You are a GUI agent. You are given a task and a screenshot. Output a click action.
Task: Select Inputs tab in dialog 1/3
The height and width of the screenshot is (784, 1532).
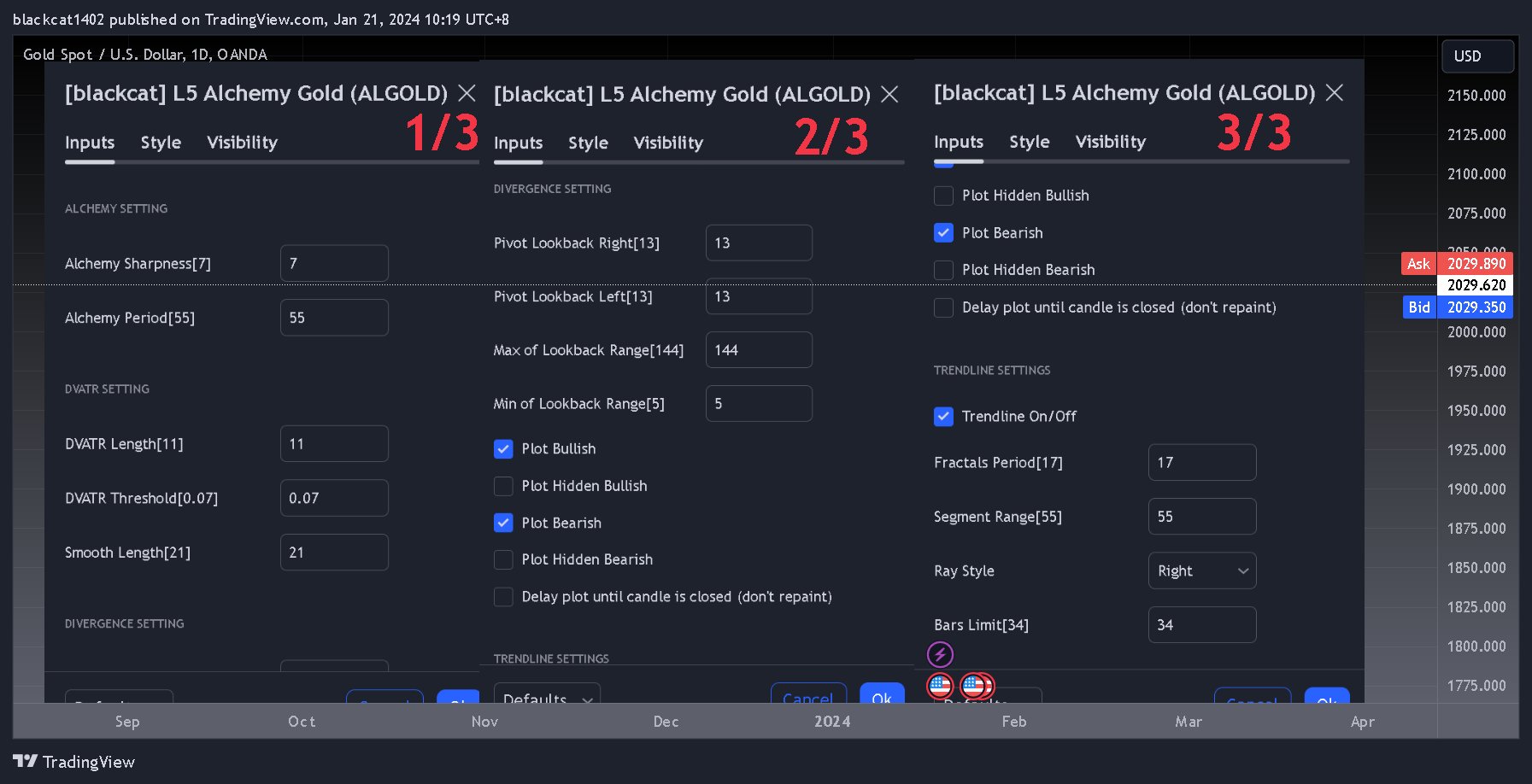tap(90, 143)
